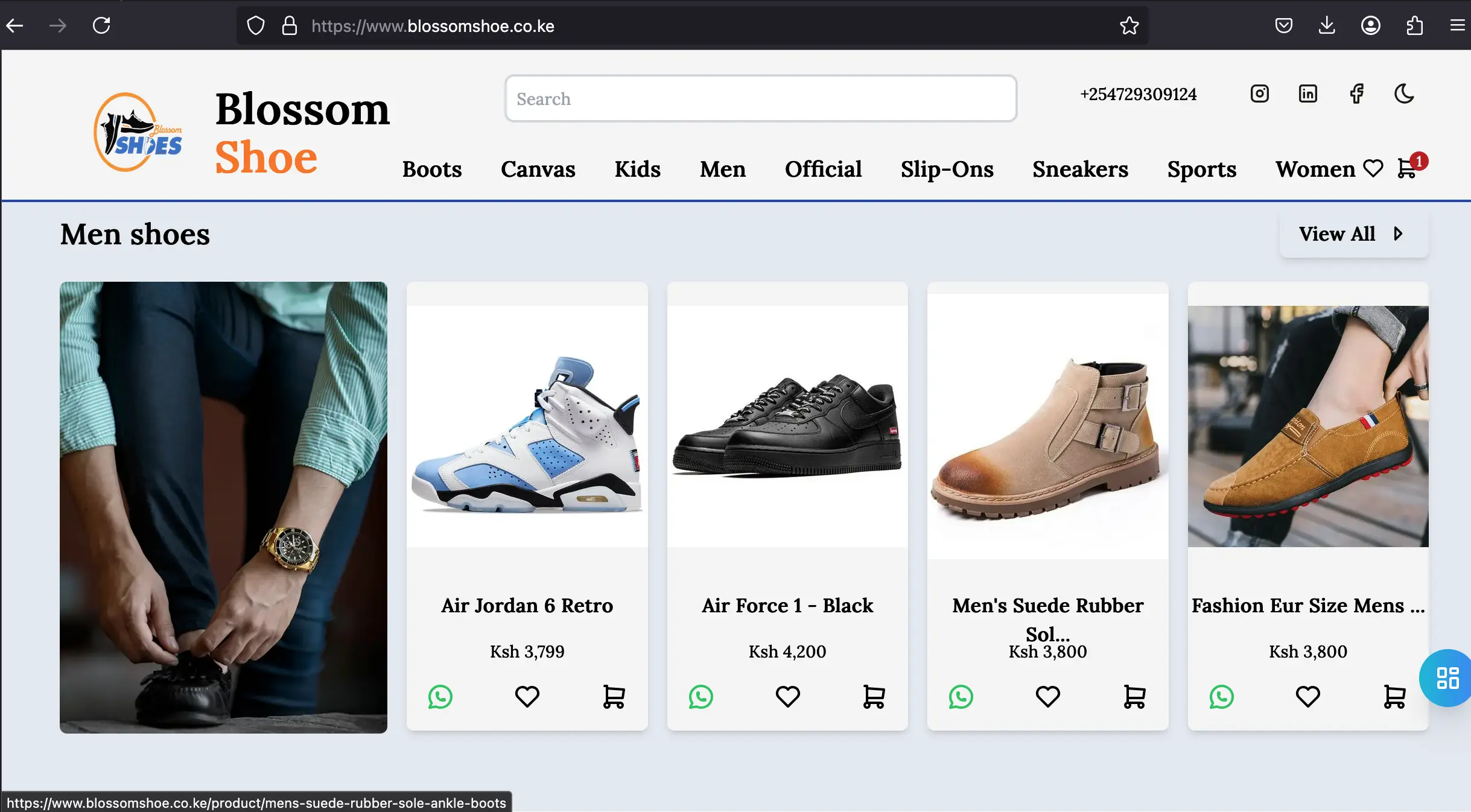
Task: Click the Ksh 3,799 price text
Action: 527,652
